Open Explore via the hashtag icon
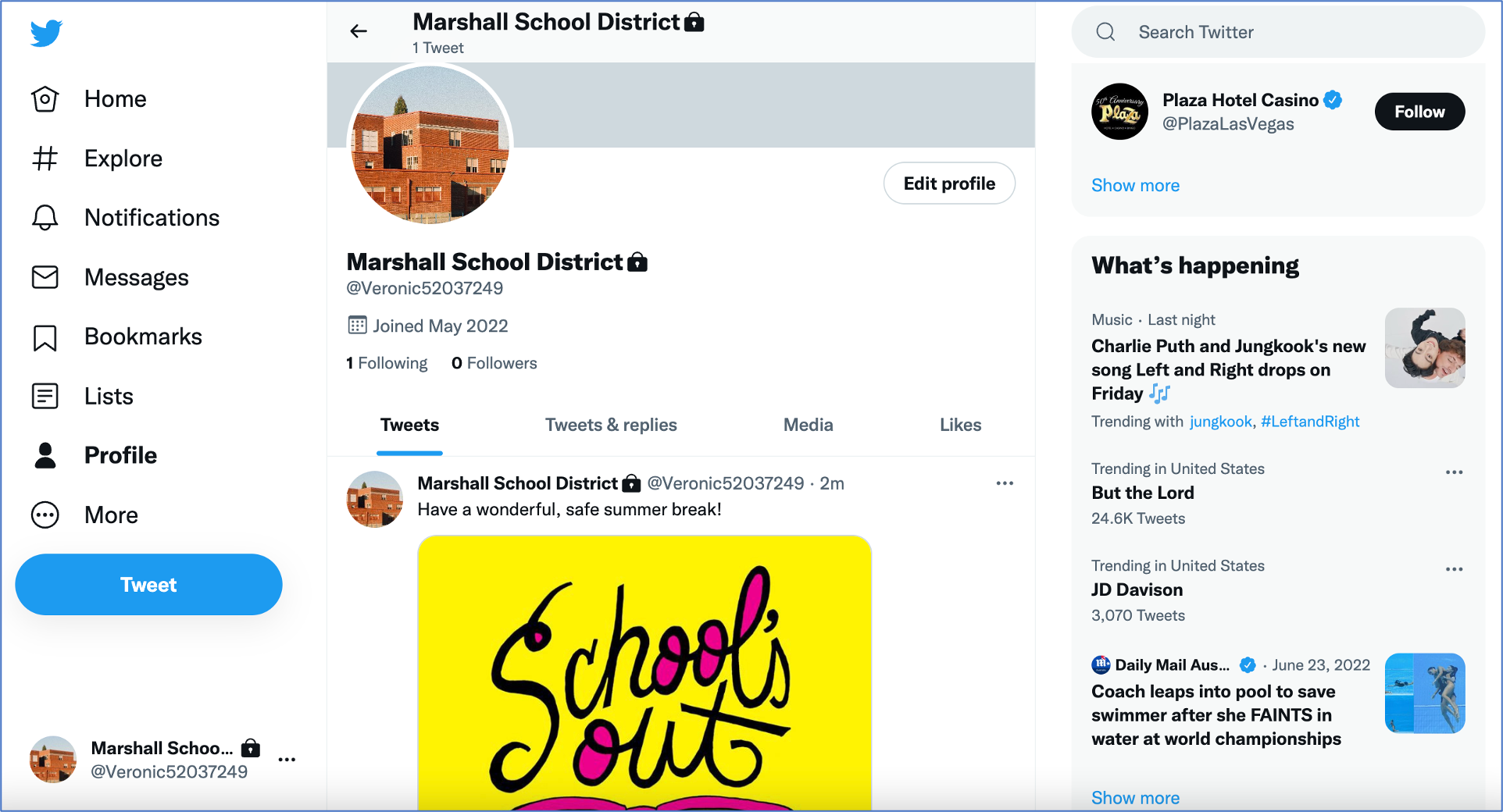The width and height of the screenshot is (1503, 812). point(45,158)
